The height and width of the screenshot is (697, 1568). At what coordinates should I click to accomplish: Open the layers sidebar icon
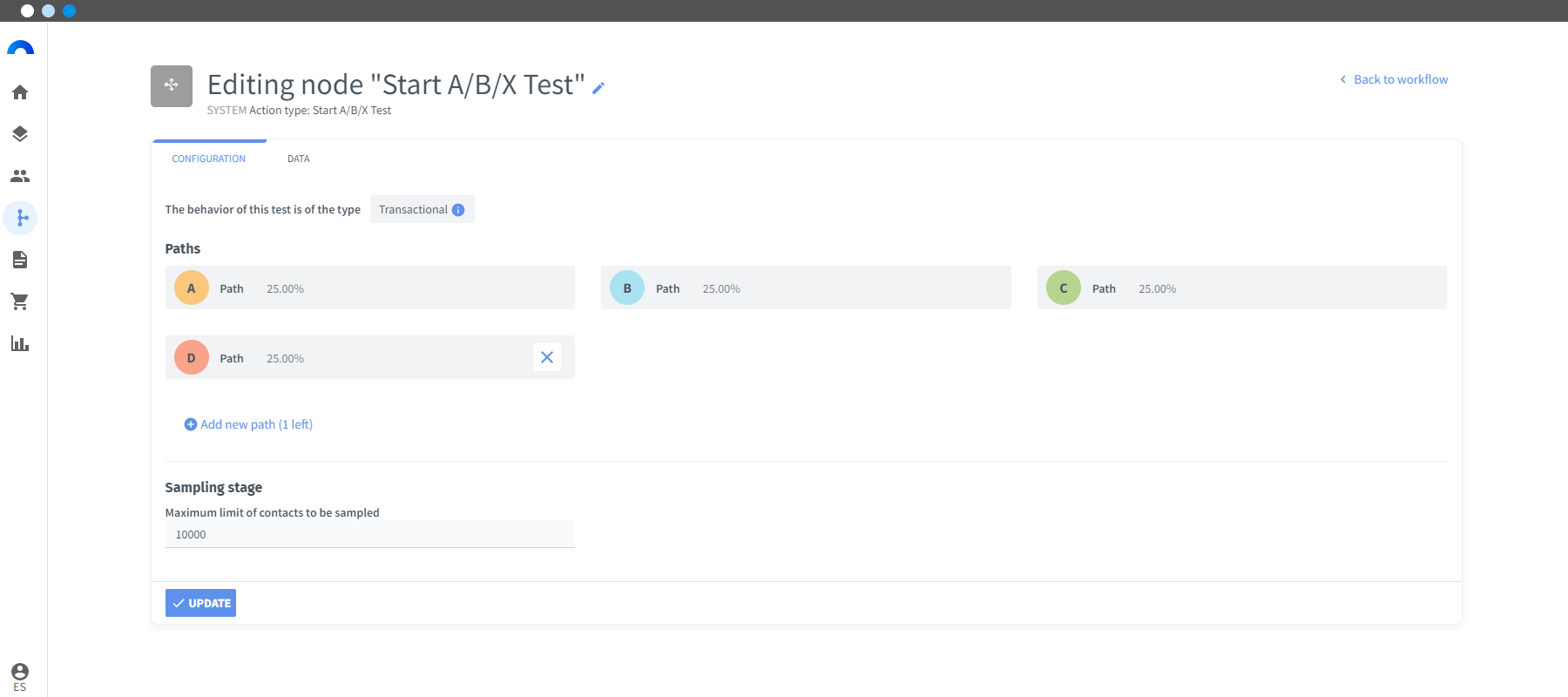coord(20,134)
